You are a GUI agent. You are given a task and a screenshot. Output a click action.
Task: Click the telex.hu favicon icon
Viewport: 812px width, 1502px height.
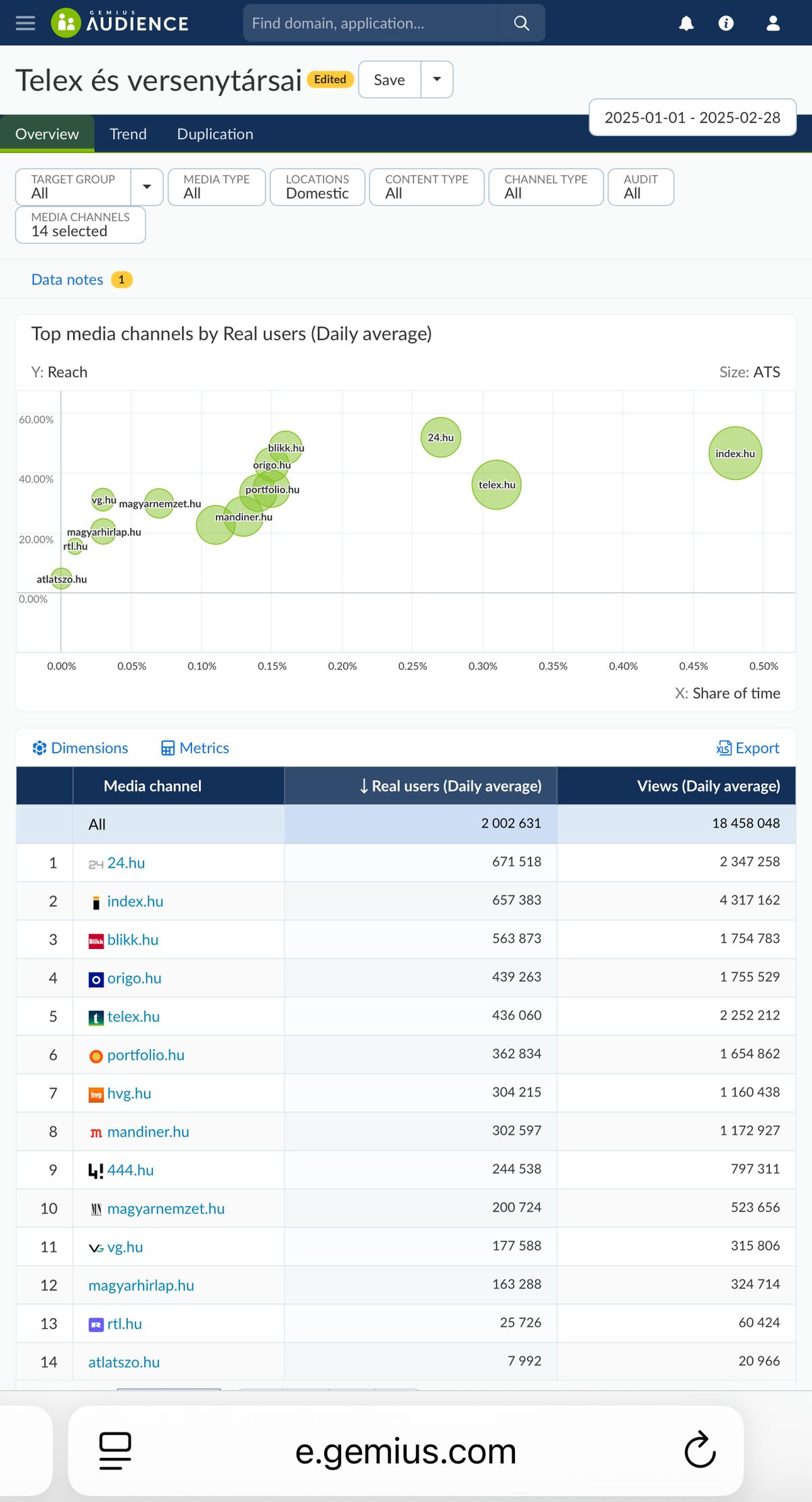click(x=96, y=1017)
